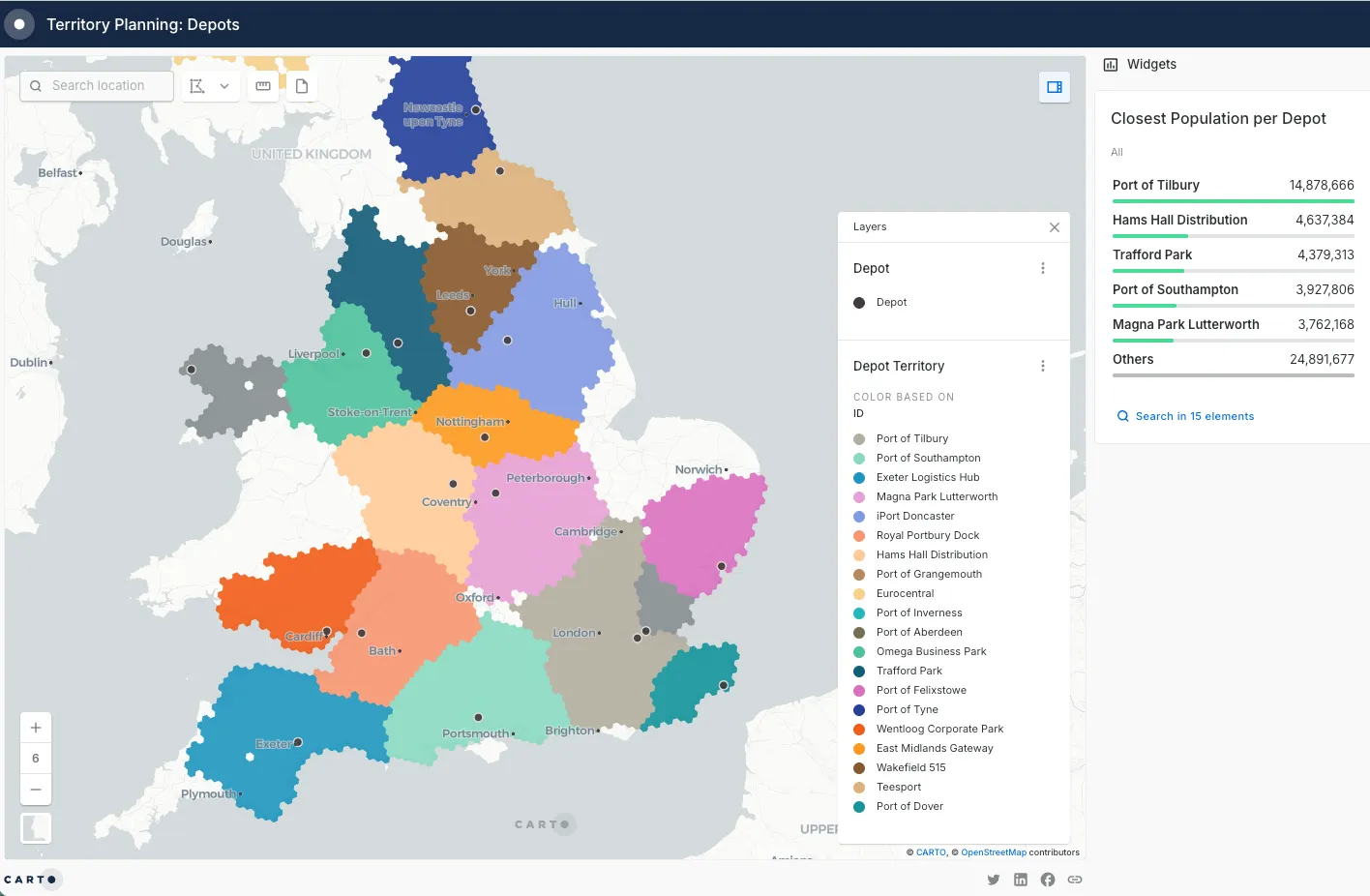Click the ruler measure distance tool
This screenshot has width=1370, height=896.
tap(262, 86)
